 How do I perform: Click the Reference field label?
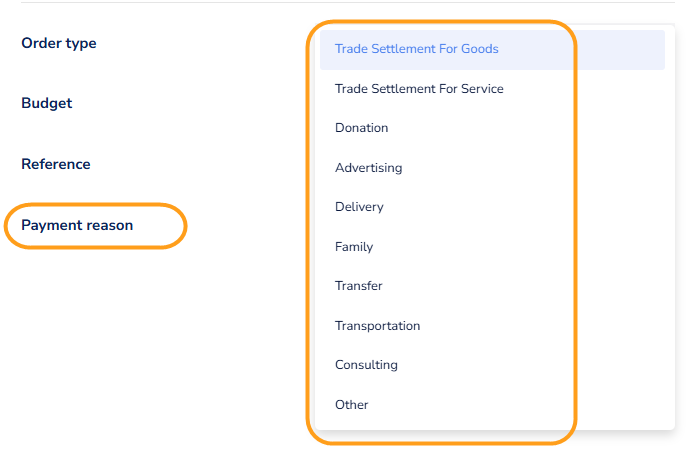(56, 164)
